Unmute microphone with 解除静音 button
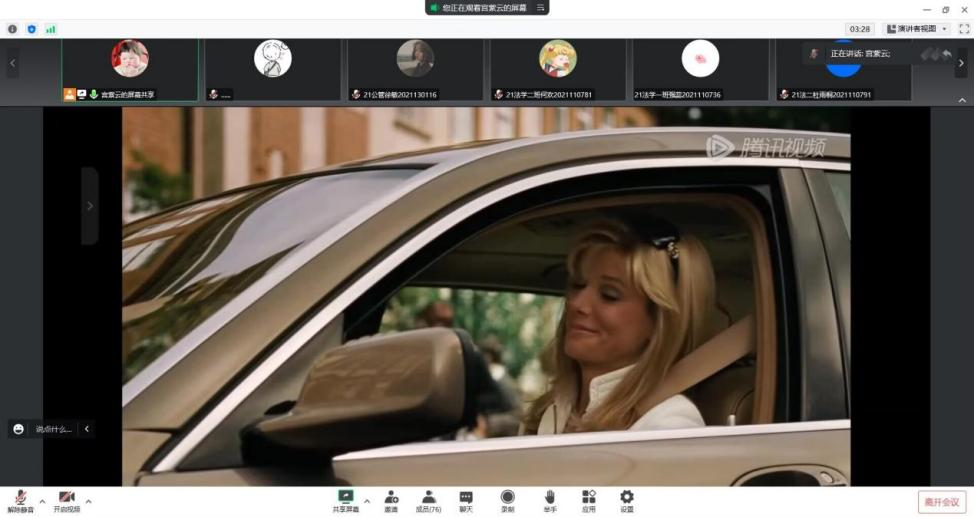 click(20, 500)
